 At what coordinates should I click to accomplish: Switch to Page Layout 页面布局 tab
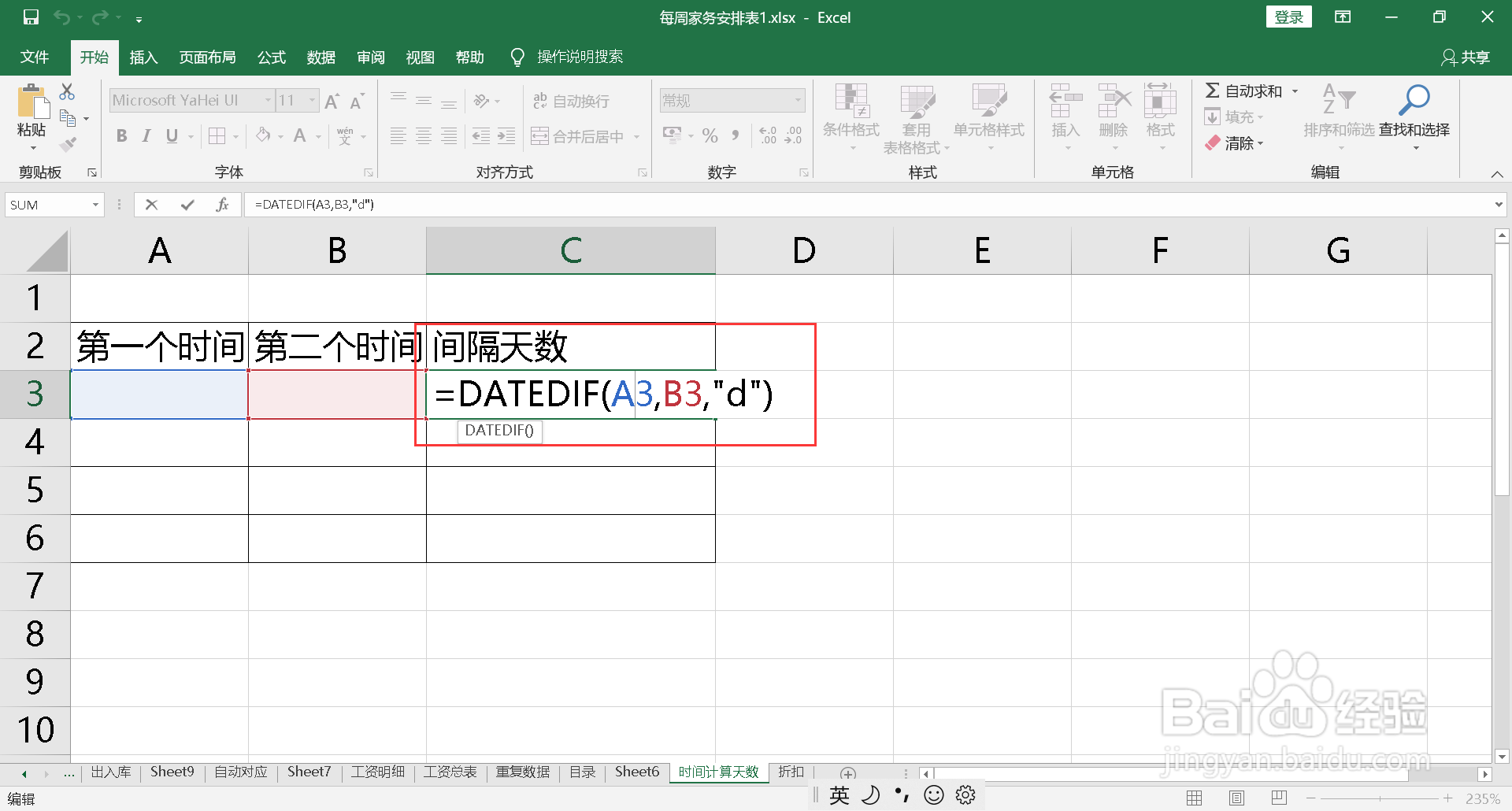207,57
